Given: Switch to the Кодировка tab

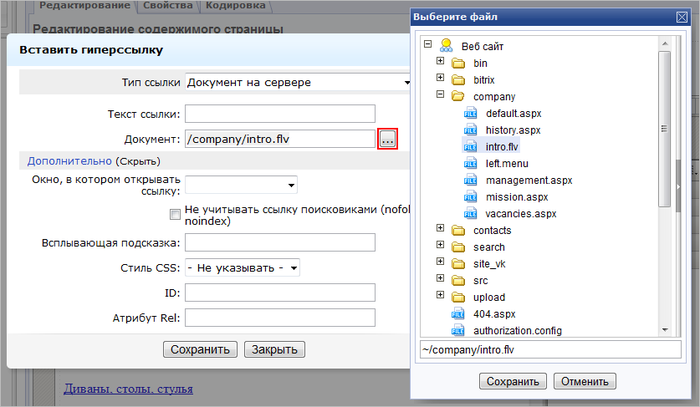Looking at the screenshot, I should pyautogui.click(x=235, y=5).
